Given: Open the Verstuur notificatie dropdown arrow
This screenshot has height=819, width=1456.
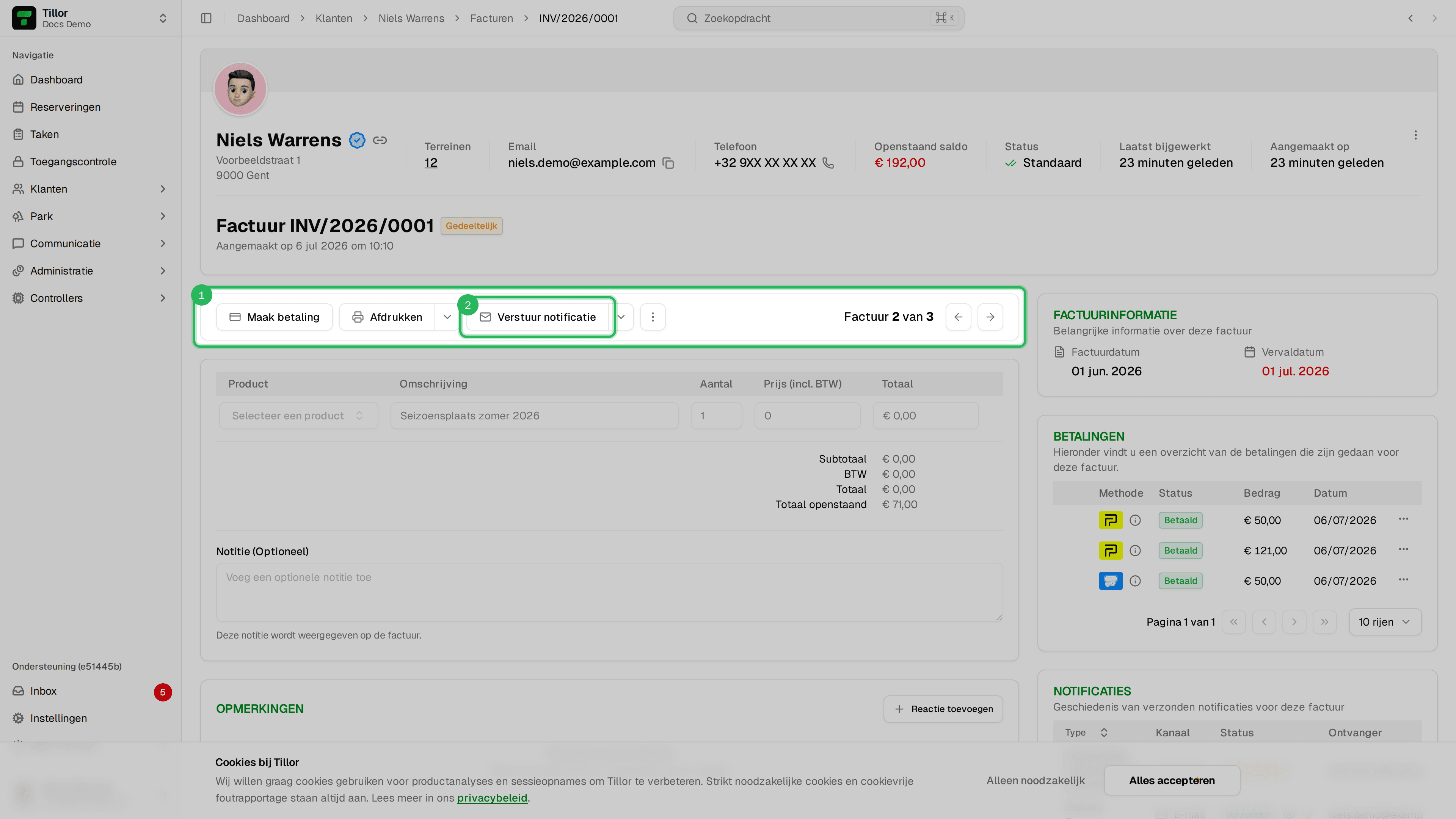Looking at the screenshot, I should tap(621, 317).
